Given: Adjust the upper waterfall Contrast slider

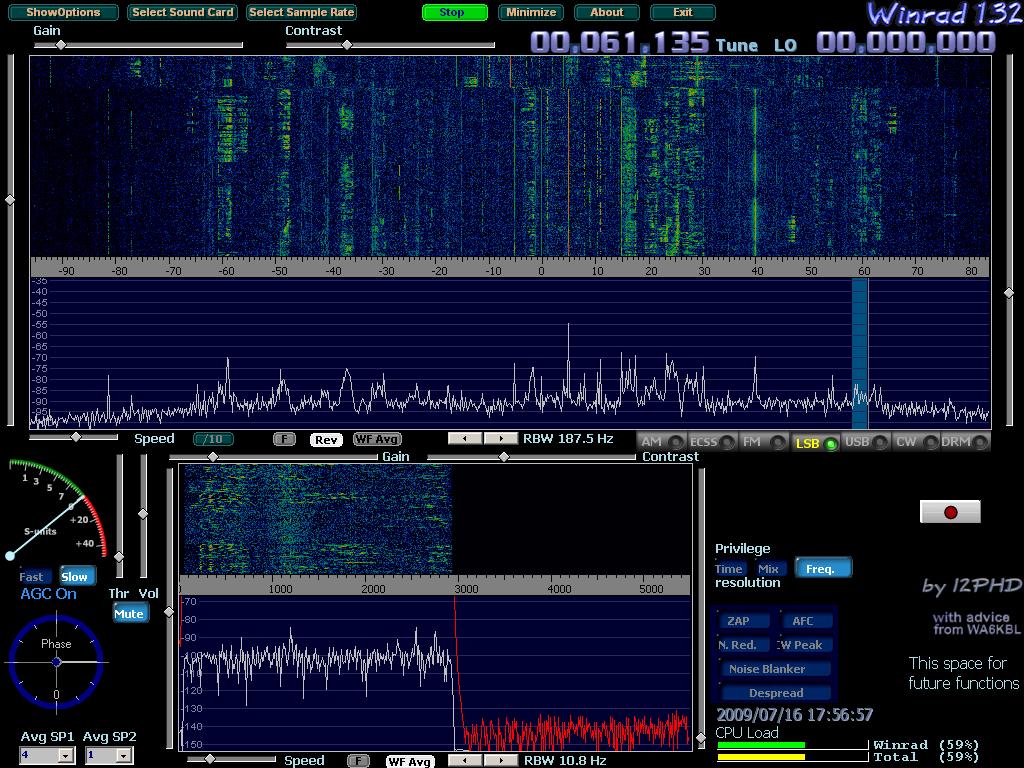Looking at the screenshot, I should pos(390,45).
